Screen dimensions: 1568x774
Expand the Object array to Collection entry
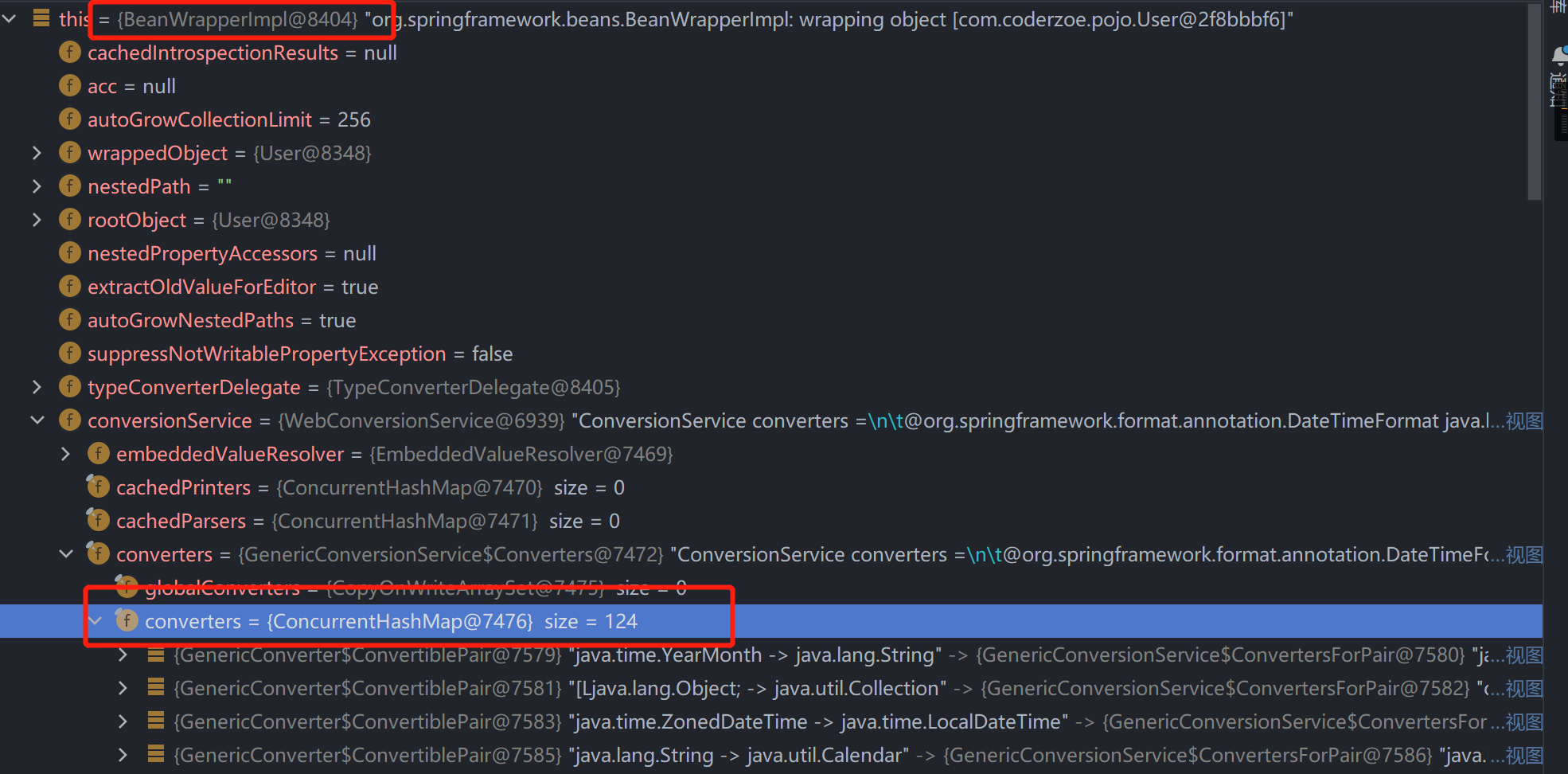coord(123,688)
